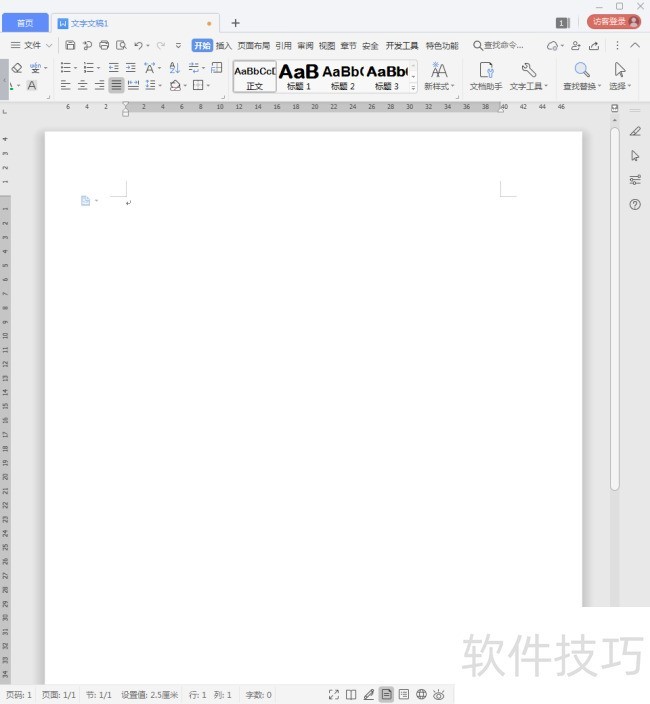Switch to reading layout view in status bar
650x704 pixels.
click(x=351, y=695)
